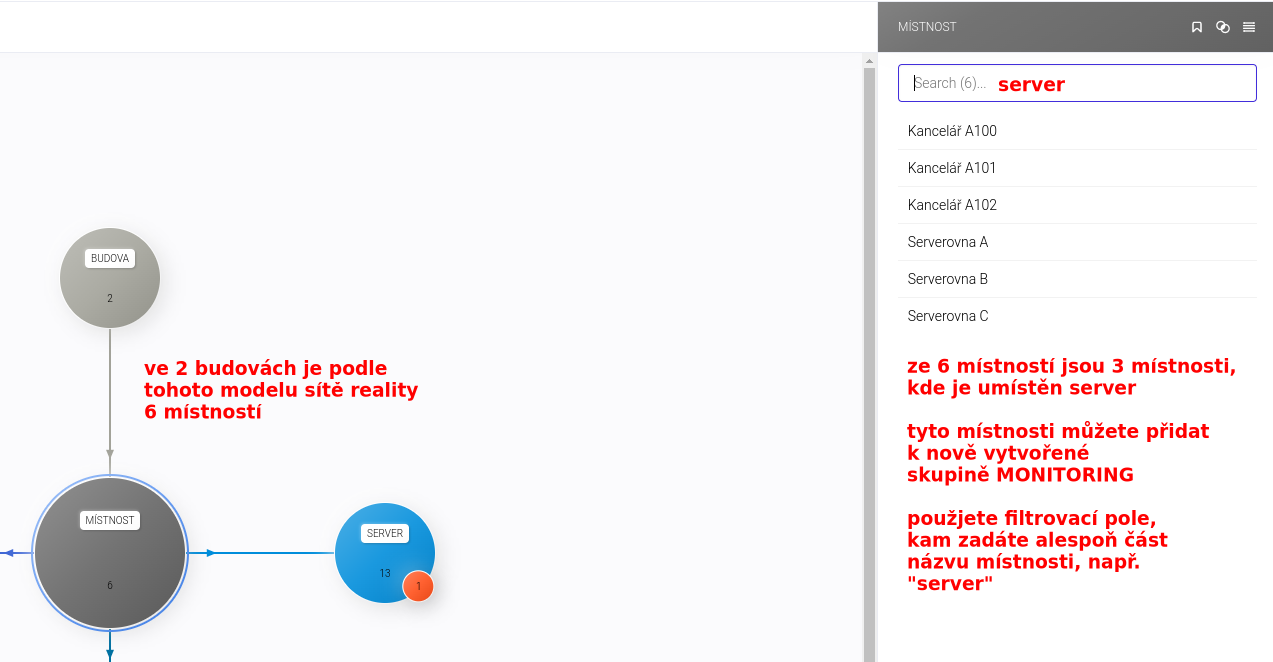1273x662 pixels.
Task: Click the overlapping circles icon in panel header
Action: (1222, 27)
